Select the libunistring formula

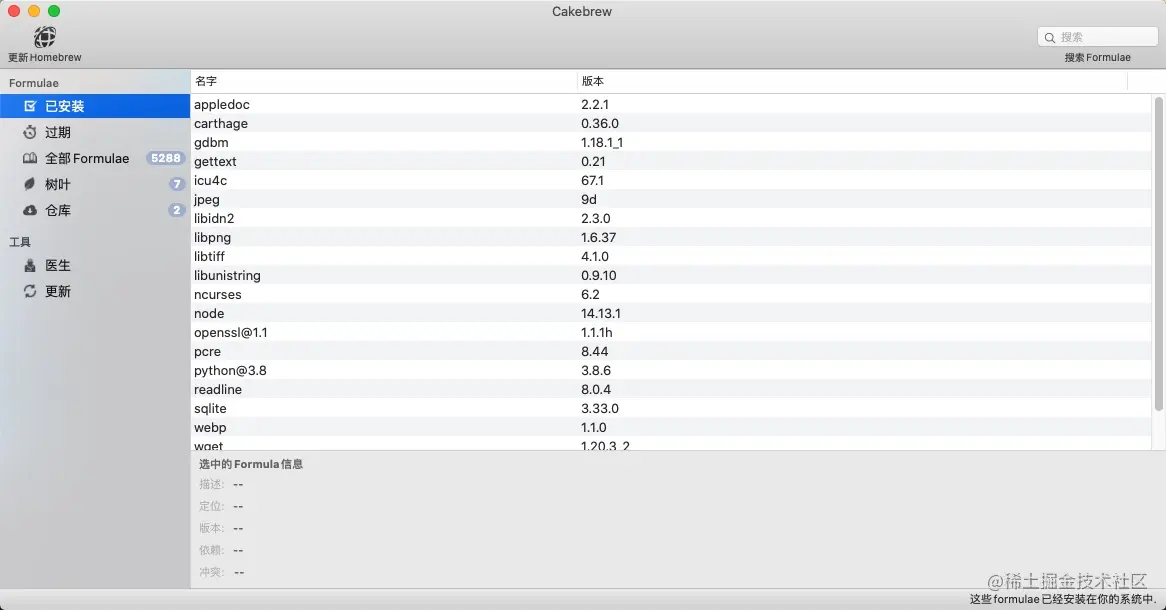[671, 275]
